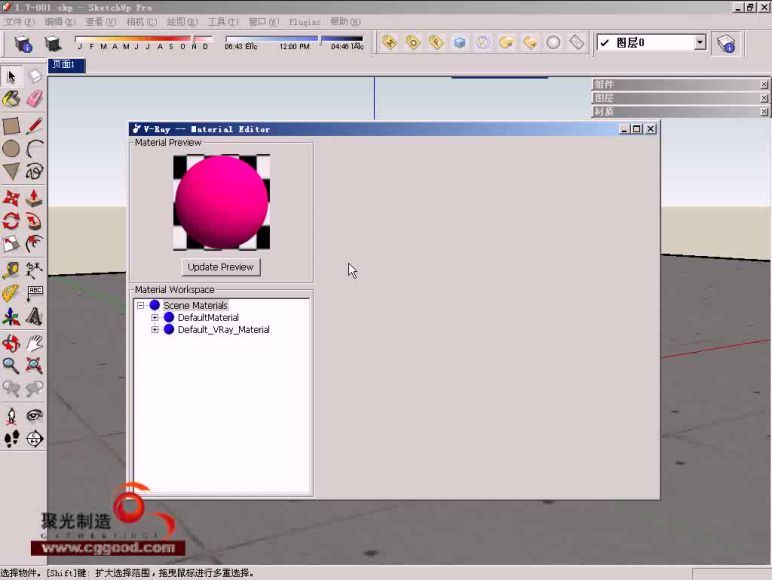Toggle the shadow settings box icon
The image size is (772, 580).
pyautogui.click(x=23, y=44)
